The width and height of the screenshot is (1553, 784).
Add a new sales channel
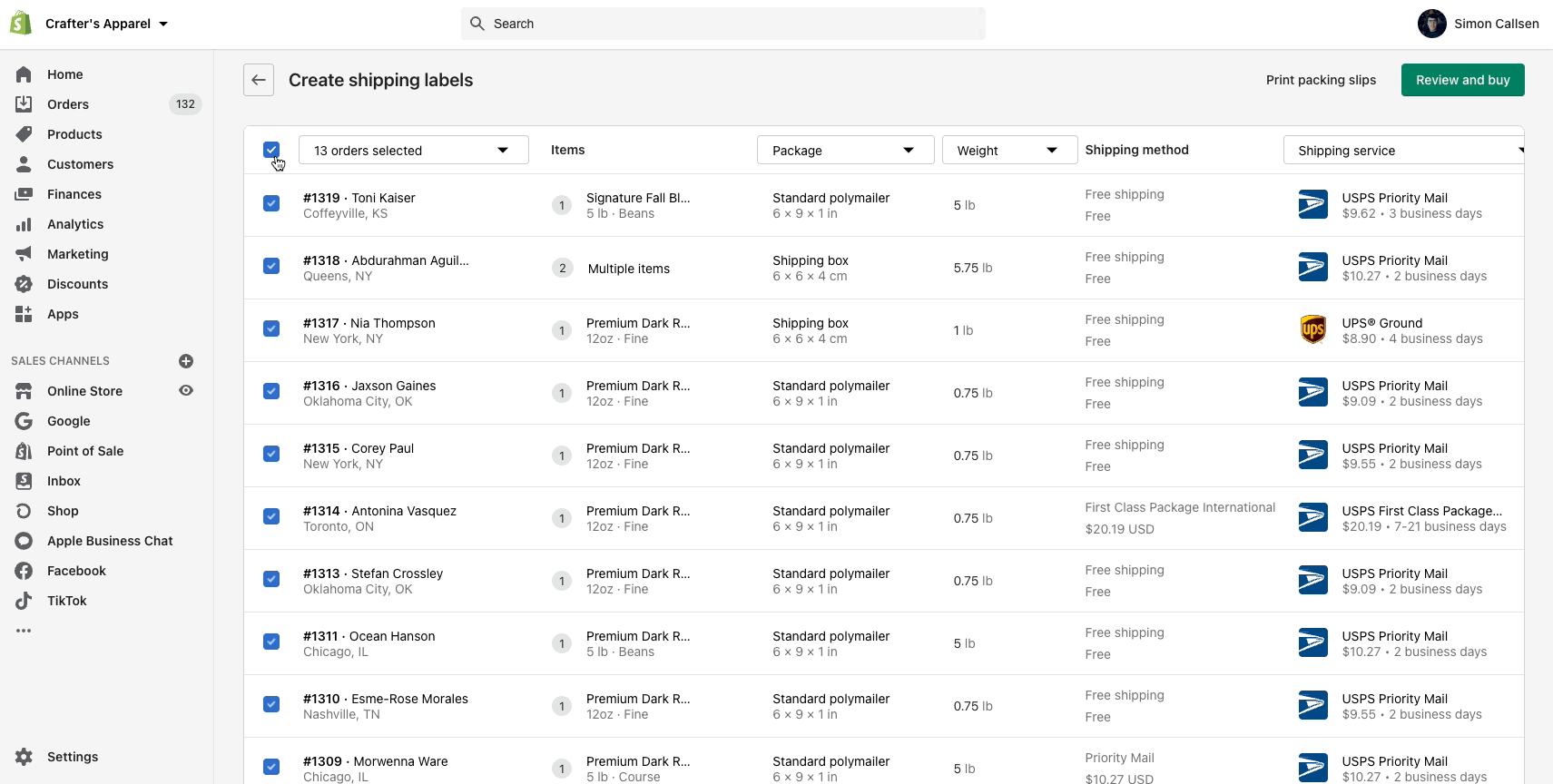point(186,361)
